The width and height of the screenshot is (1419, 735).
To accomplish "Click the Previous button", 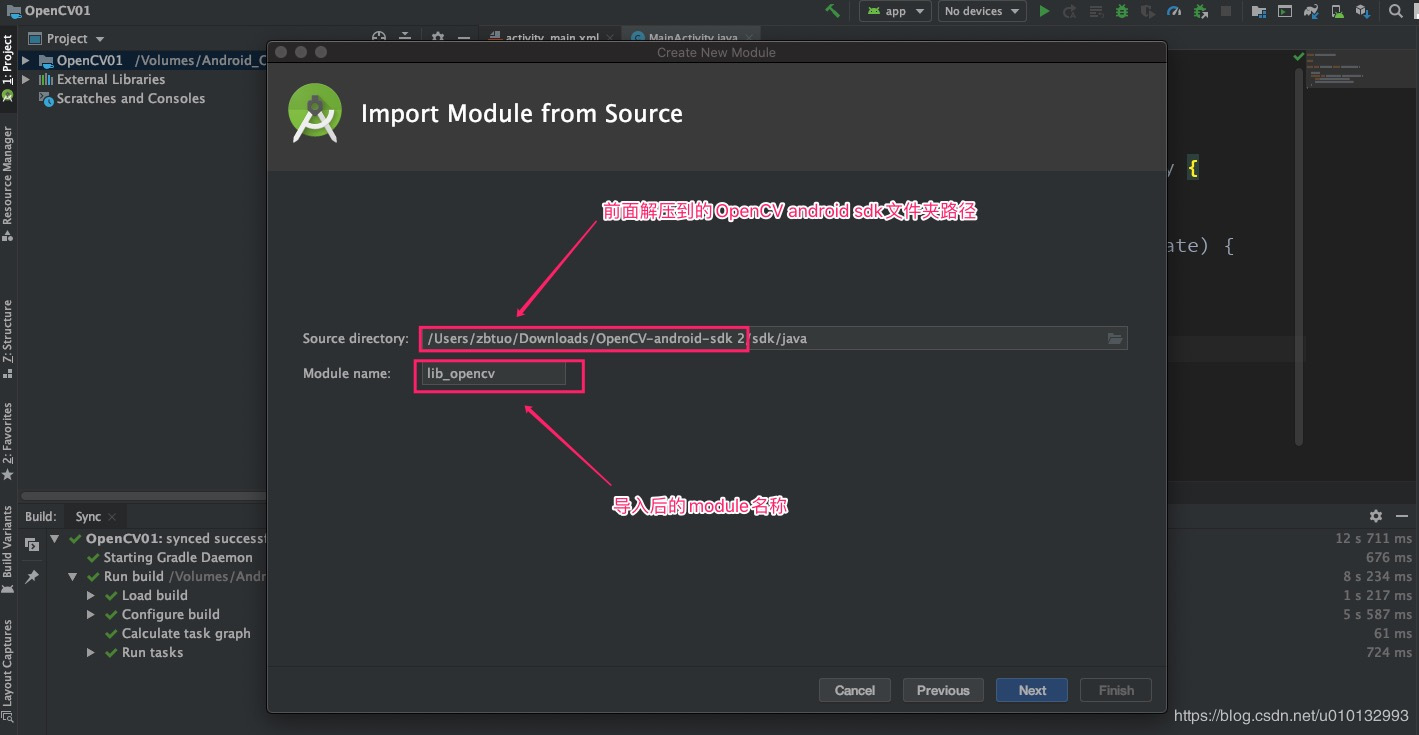I will 943,690.
